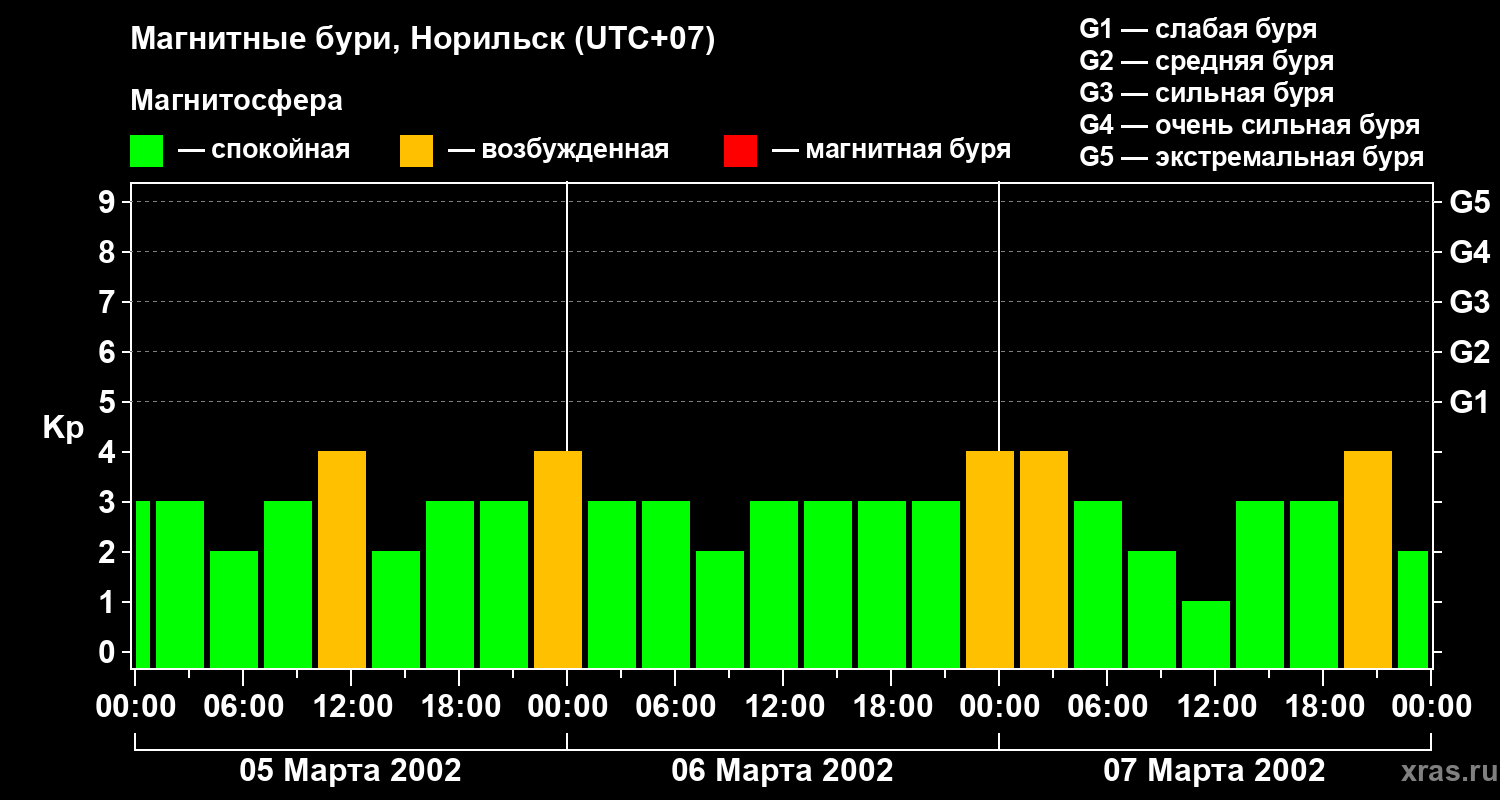This screenshot has height=800, width=1500.
Task: Click the orange возбужденная legend swatch
Action: pyautogui.click(x=416, y=151)
